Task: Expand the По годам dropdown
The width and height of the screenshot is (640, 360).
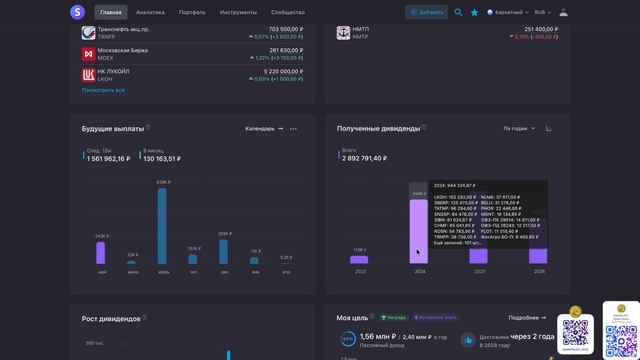Action: 519,129
